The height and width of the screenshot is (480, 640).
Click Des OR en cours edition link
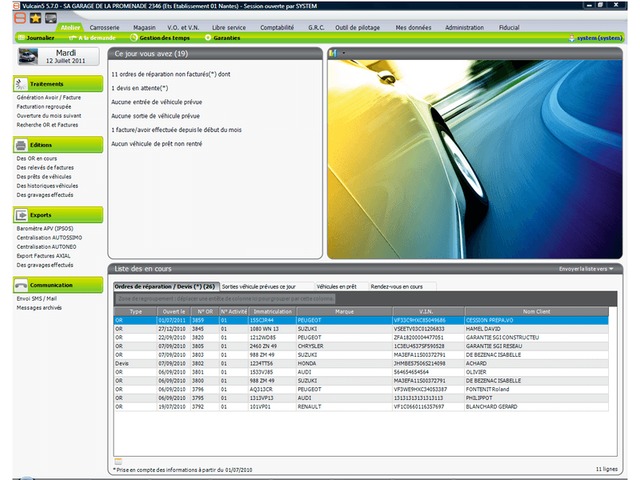[37, 158]
